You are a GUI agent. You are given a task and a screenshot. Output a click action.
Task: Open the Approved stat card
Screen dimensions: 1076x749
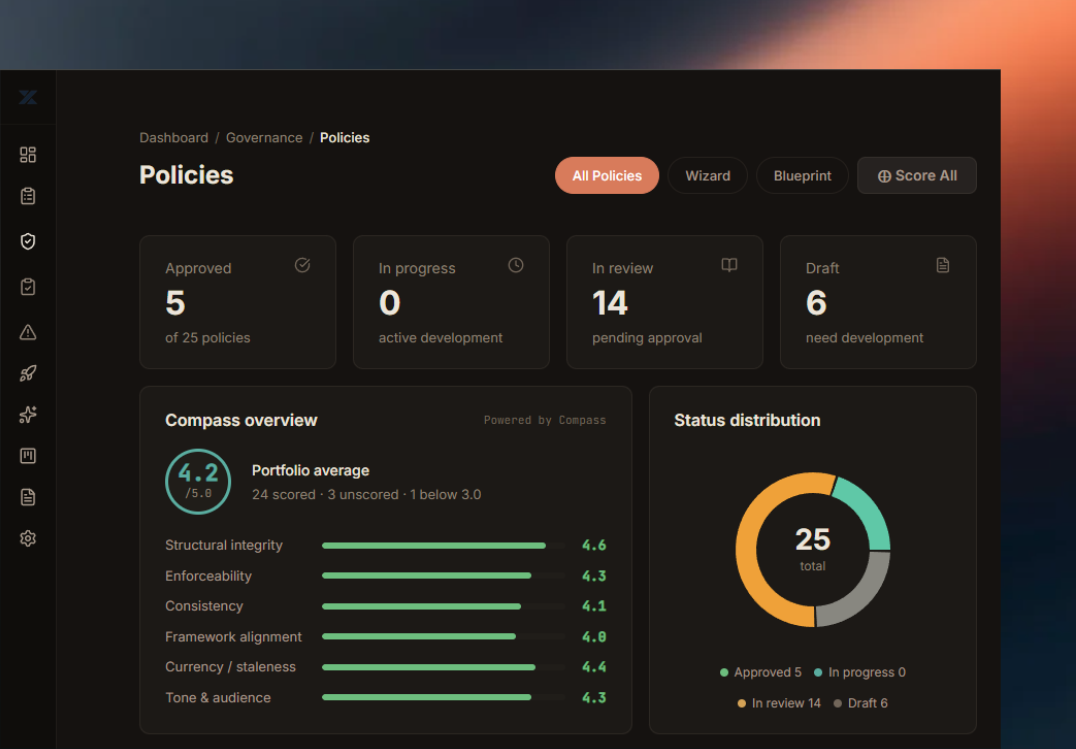coord(237,302)
